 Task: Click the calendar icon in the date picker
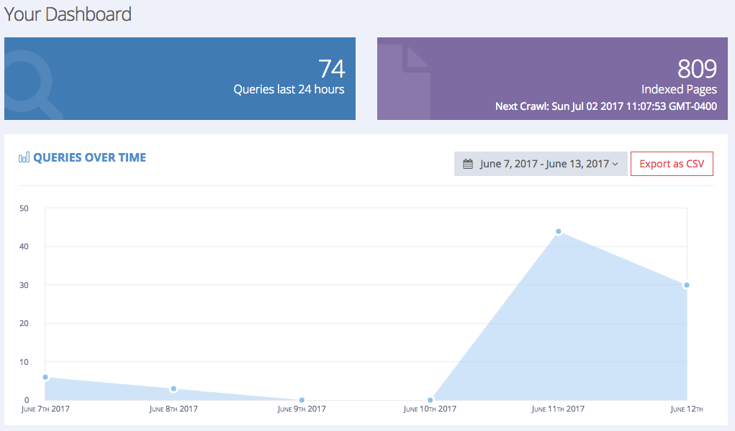click(467, 164)
